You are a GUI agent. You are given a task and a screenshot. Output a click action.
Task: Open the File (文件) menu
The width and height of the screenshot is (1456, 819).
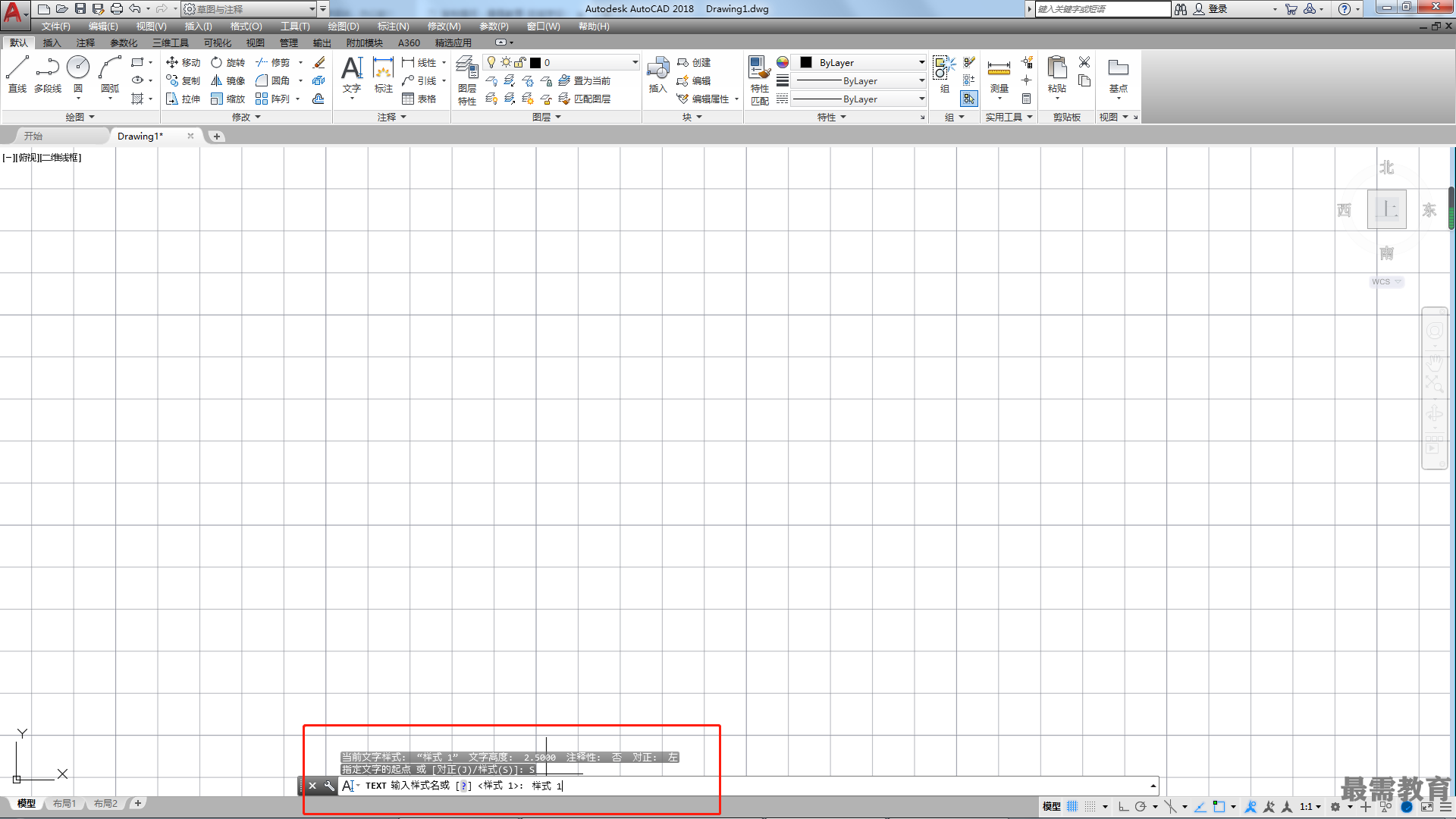coord(55,27)
